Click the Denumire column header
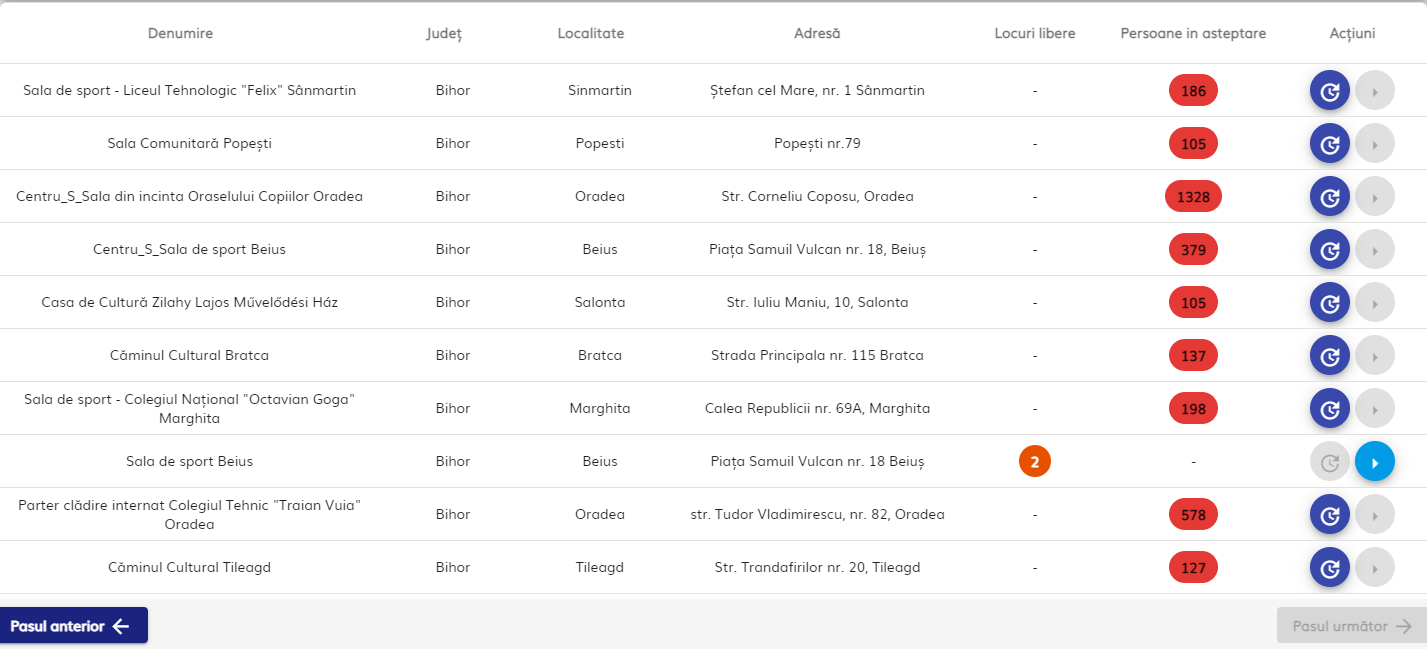The image size is (1427, 649). (x=180, y=34)
